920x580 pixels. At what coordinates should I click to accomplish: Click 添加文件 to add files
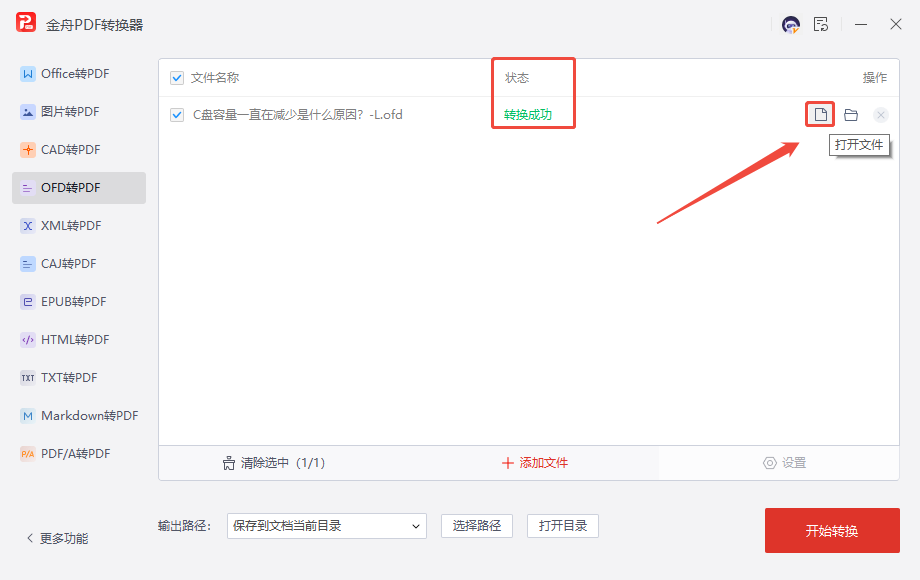pos(535,463)
